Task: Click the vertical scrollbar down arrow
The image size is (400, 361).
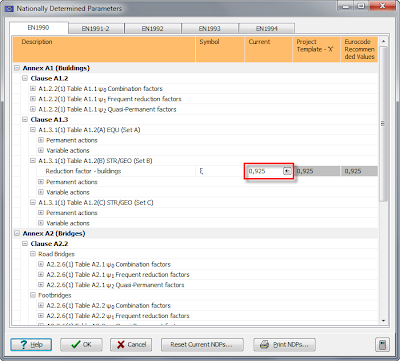Action: pyautogui.click(x=383, y=321)
